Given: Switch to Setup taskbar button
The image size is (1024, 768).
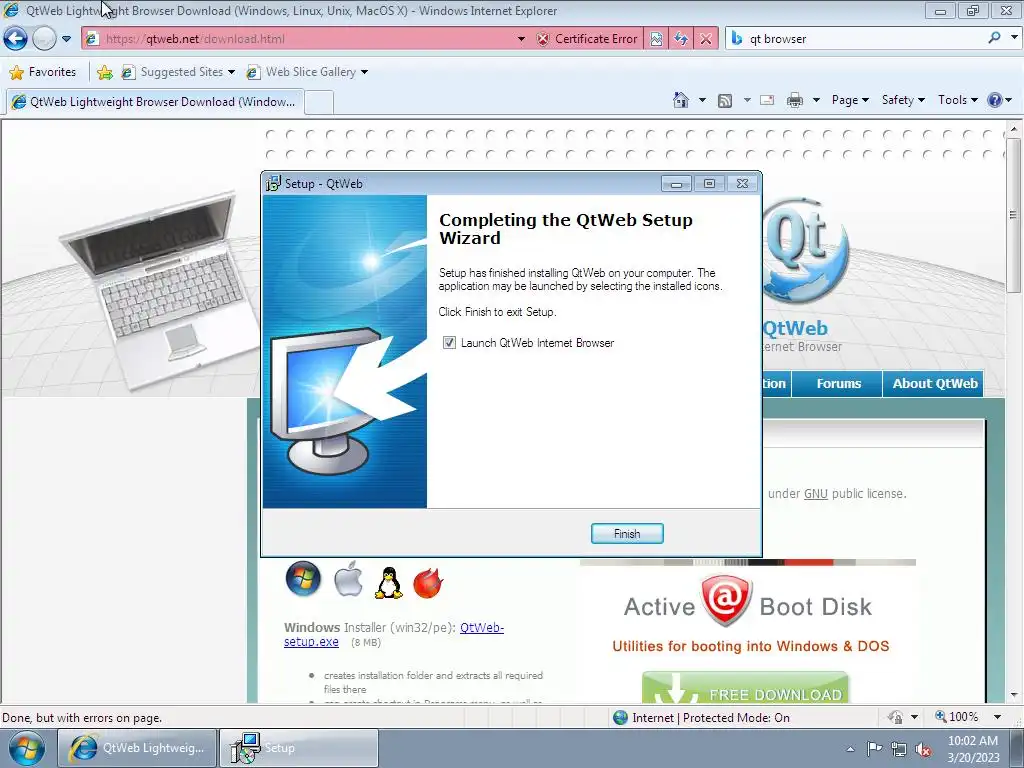Looking at the screenshot, I should pos(298,748).
